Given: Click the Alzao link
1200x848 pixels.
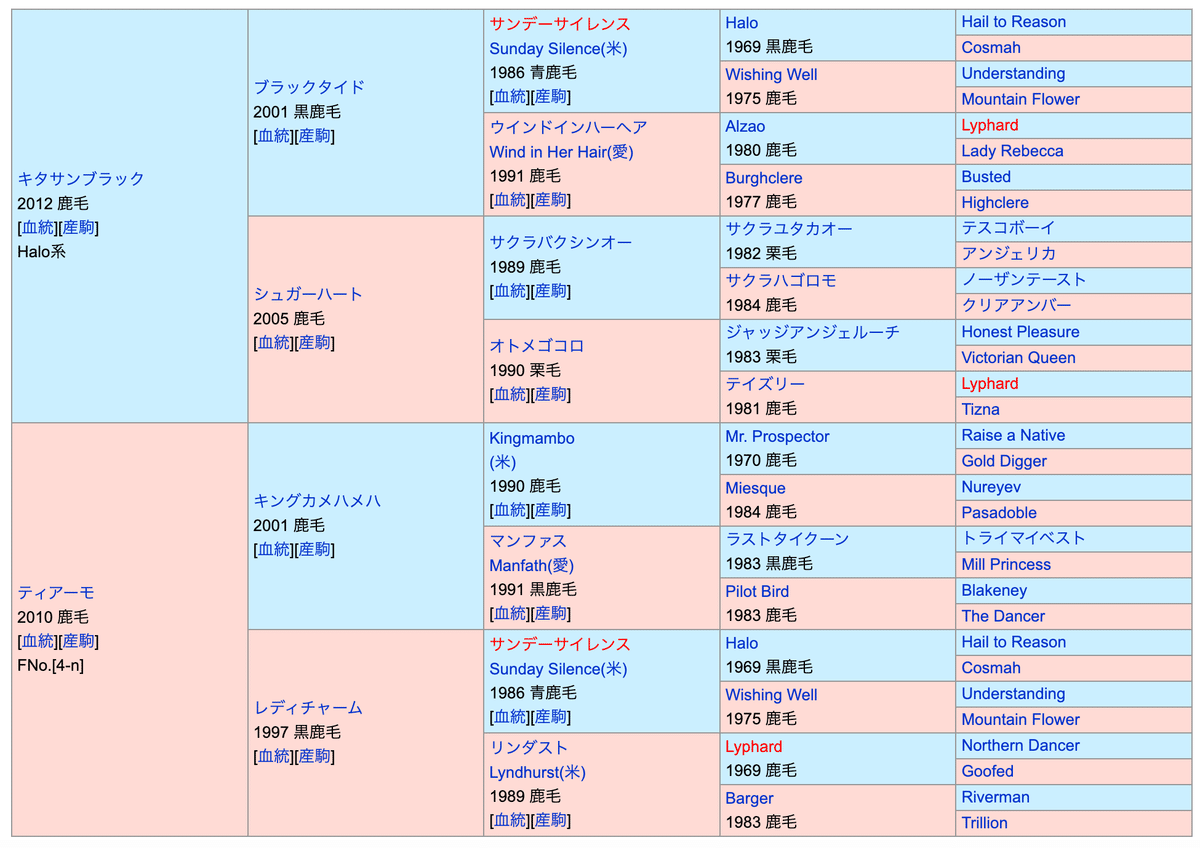Looking at the screenshot, I should click(746, 126).
